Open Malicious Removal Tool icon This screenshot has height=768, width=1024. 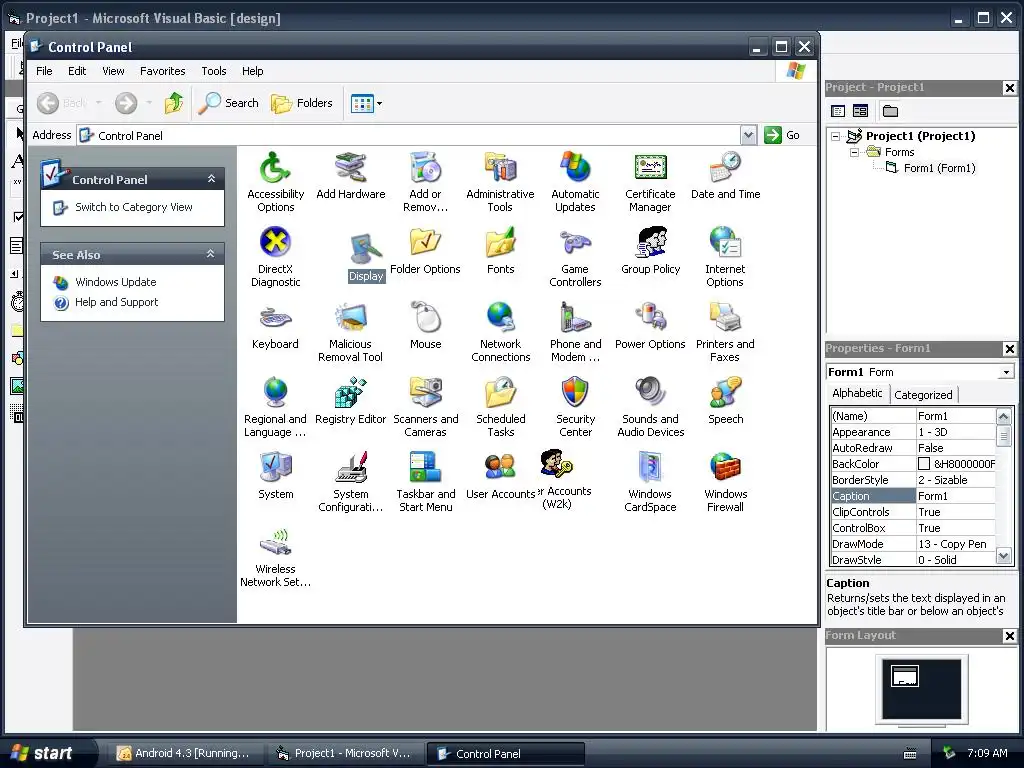[351, 331]
